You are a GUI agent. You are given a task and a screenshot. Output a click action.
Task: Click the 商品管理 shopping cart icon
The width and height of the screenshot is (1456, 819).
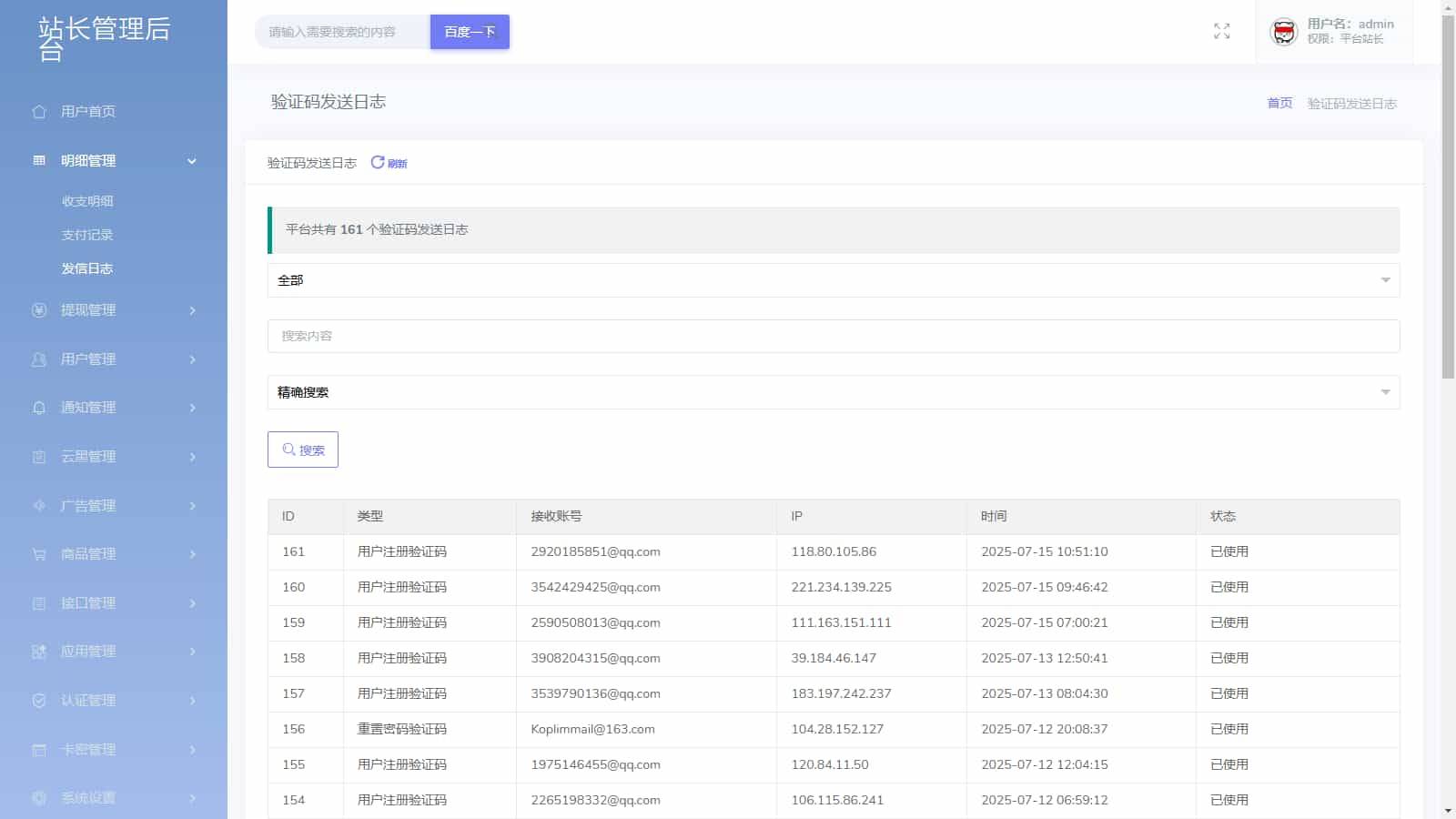click(39, 554)
